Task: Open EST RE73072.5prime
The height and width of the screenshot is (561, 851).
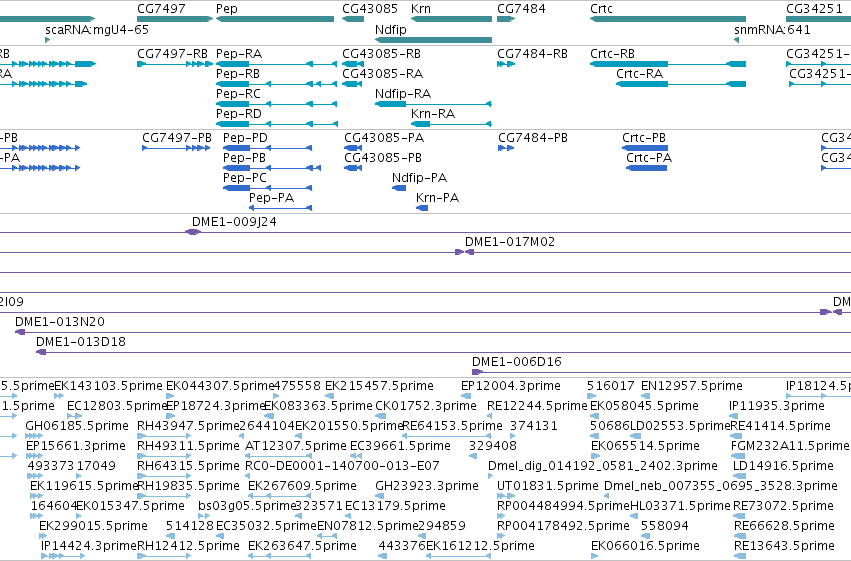Action: [783, 506]
